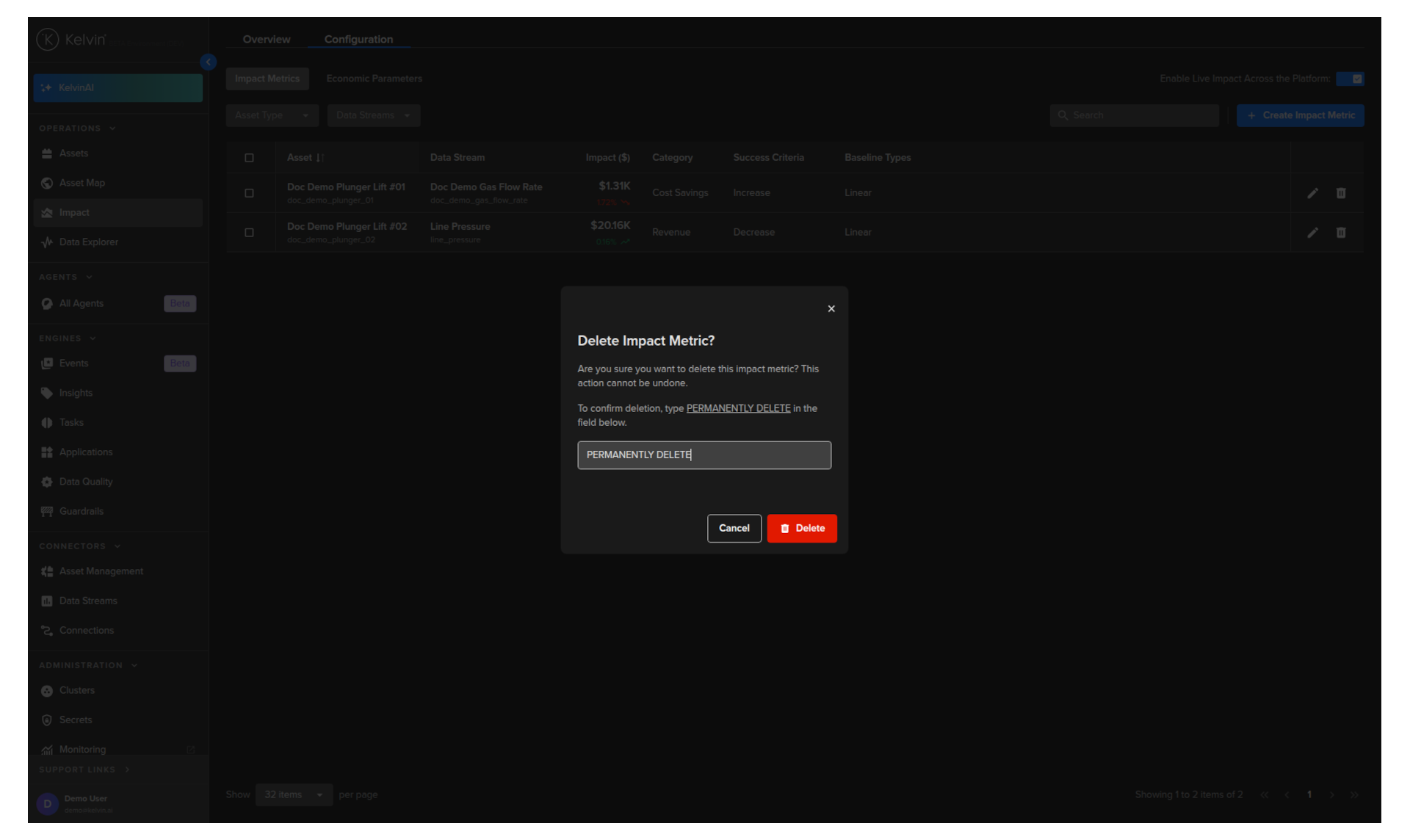
Task: Open Guardrails in the sidebar
Action: point(117,511)
